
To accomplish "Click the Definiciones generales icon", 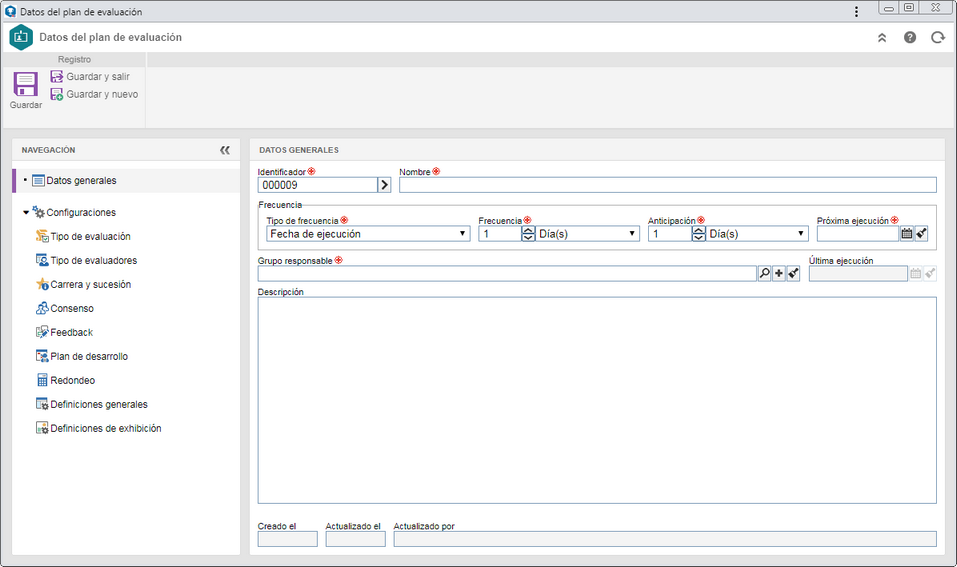I will [42, 404].
